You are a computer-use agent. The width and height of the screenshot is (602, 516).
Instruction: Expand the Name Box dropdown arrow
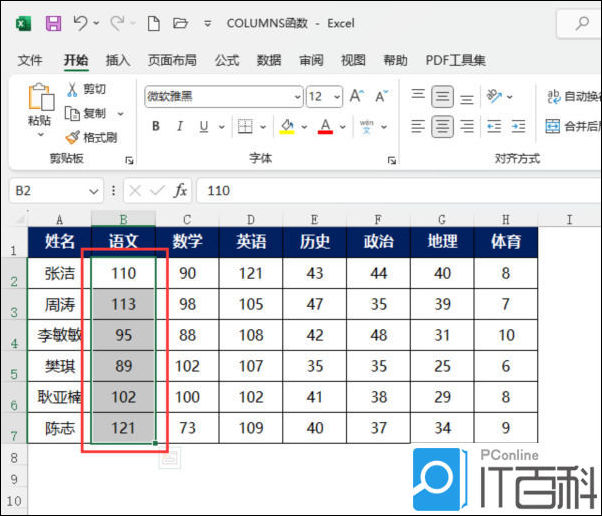[x=95, y=190]
